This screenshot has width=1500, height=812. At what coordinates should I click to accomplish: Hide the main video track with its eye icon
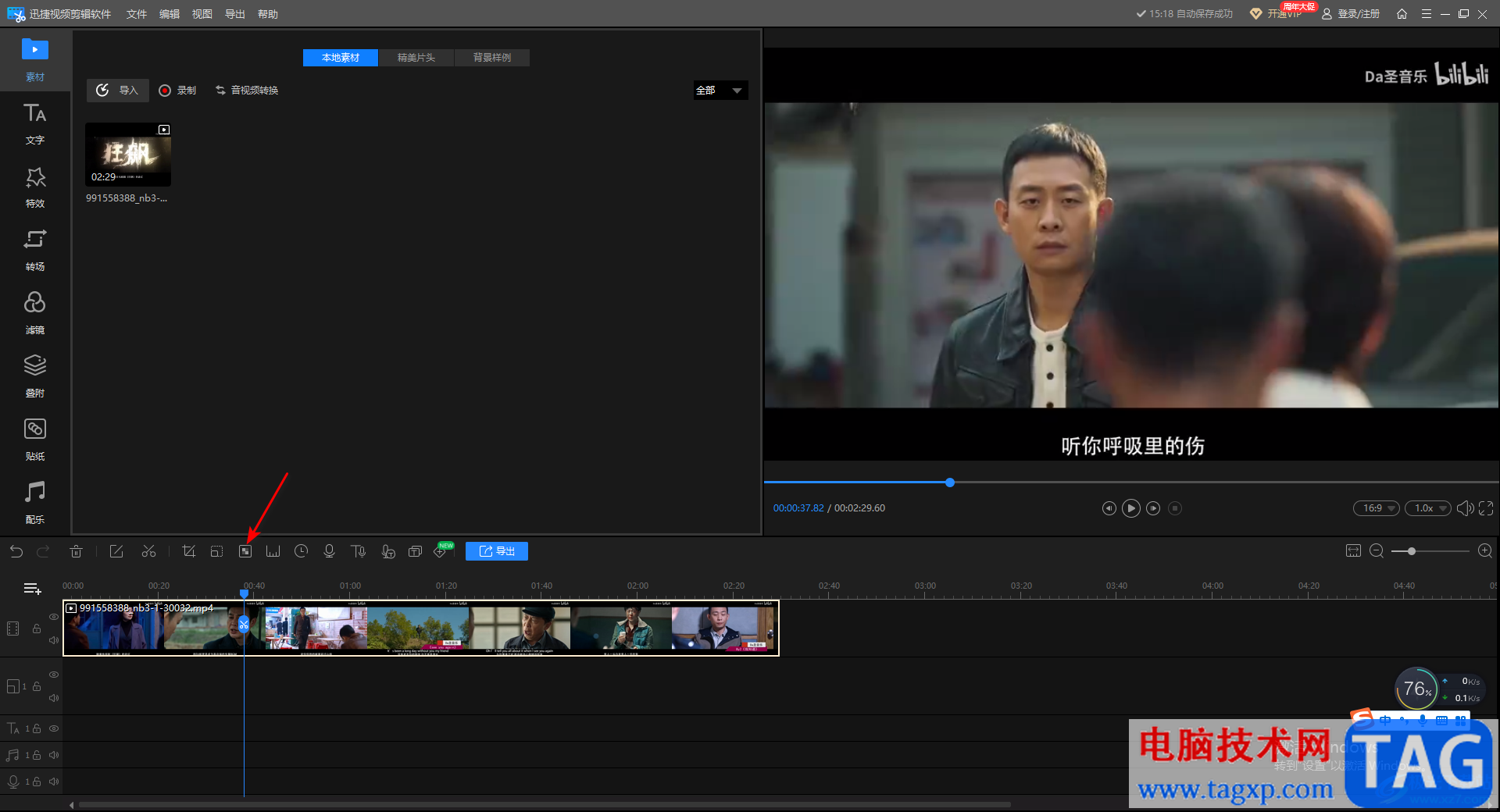[54, 617]
